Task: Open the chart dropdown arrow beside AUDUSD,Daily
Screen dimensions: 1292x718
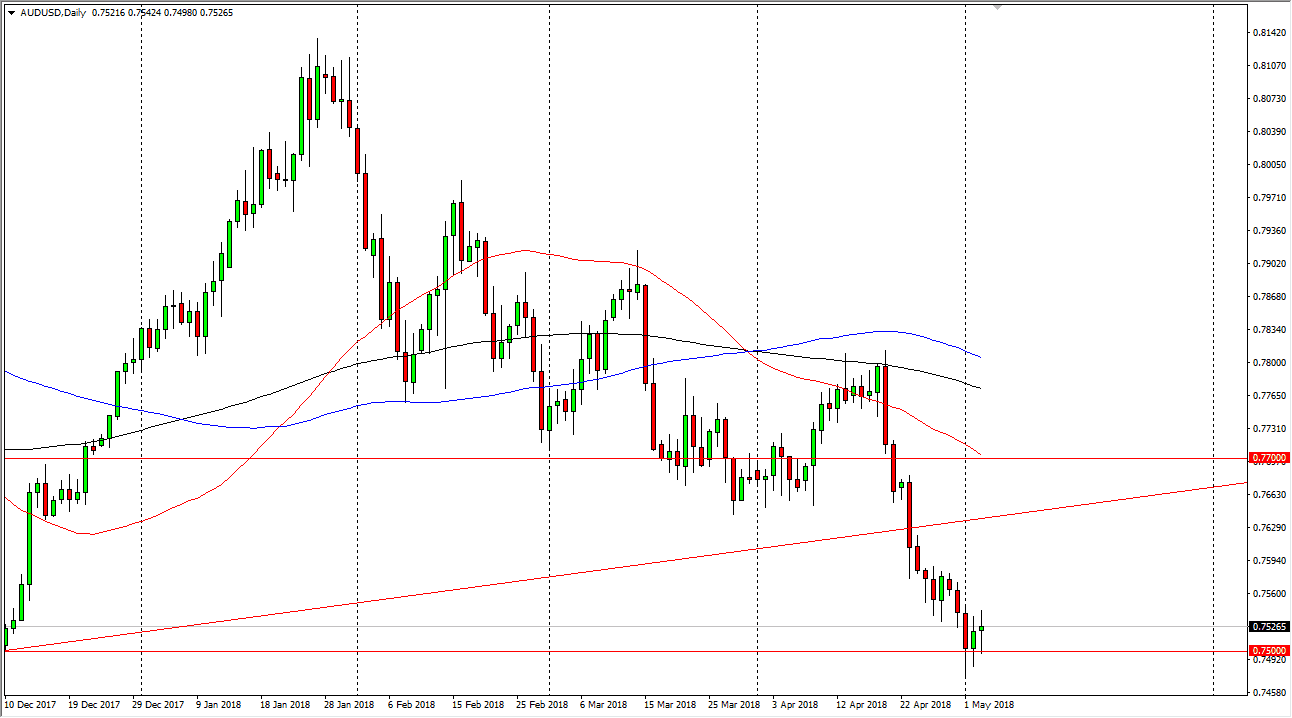Action: pyautogui.click(x=11, y=11)
